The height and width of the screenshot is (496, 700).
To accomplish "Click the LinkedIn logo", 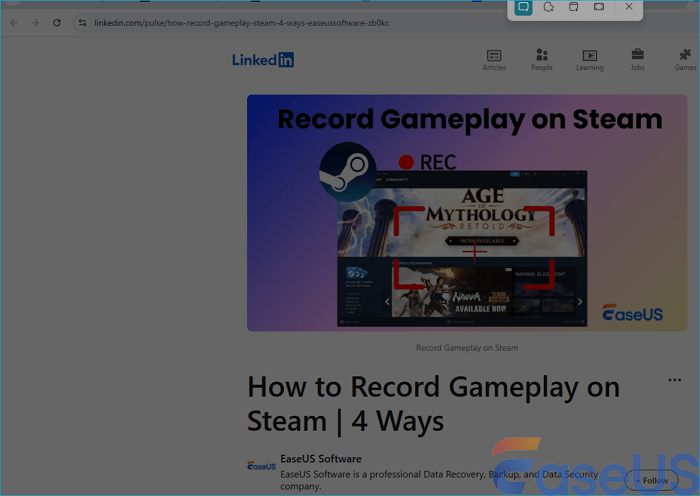I will tap(263, 60).
